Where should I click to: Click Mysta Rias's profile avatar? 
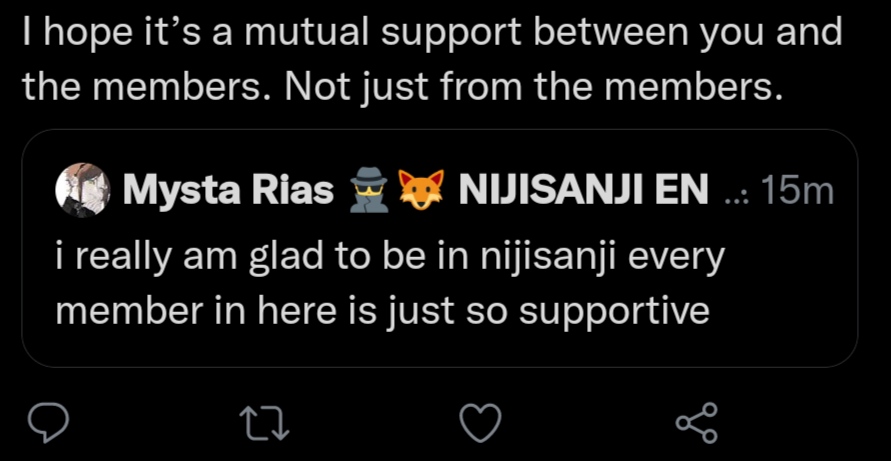click(81, 188)
